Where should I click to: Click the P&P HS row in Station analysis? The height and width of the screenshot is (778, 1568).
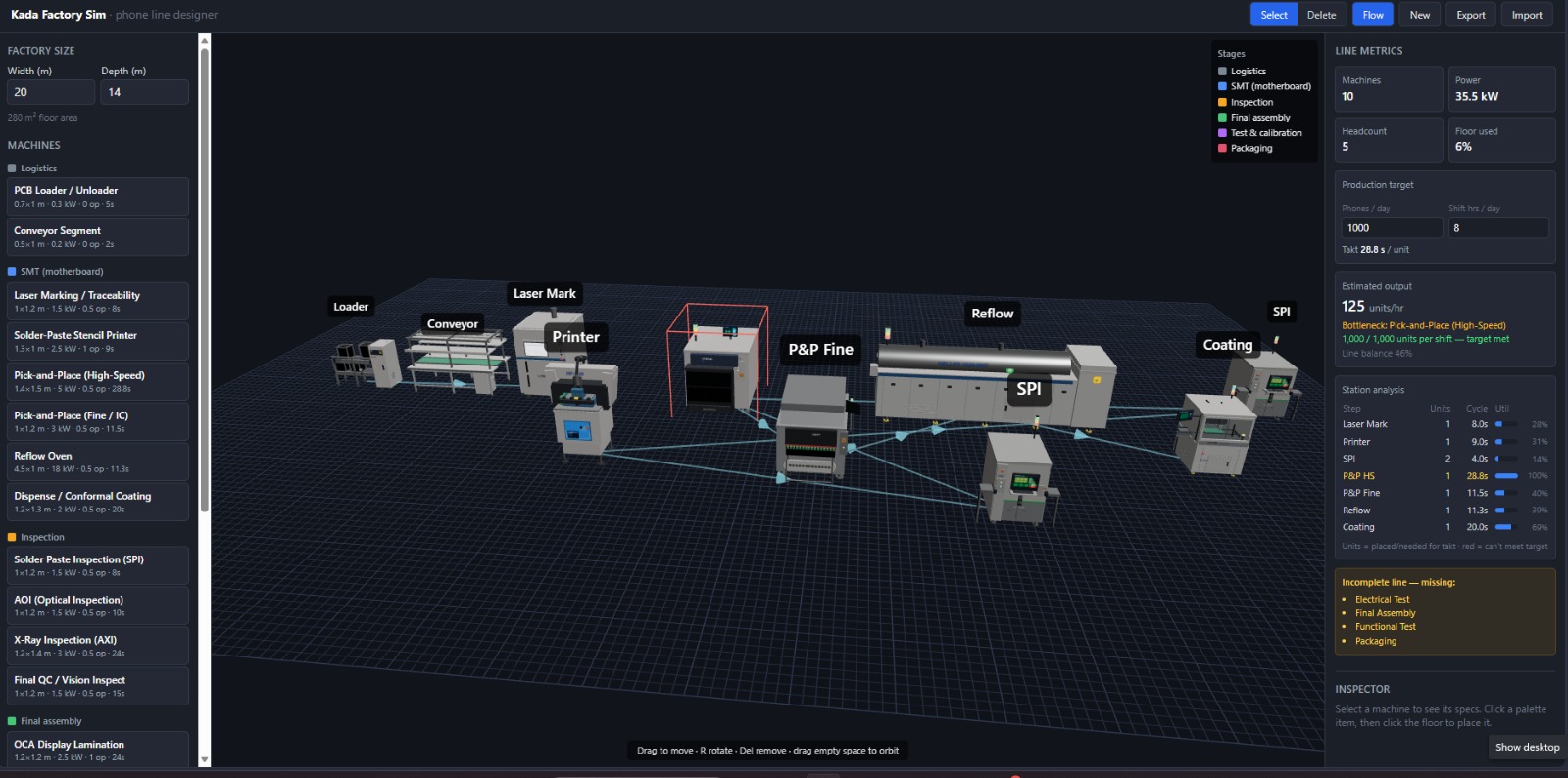[1445, 476]
